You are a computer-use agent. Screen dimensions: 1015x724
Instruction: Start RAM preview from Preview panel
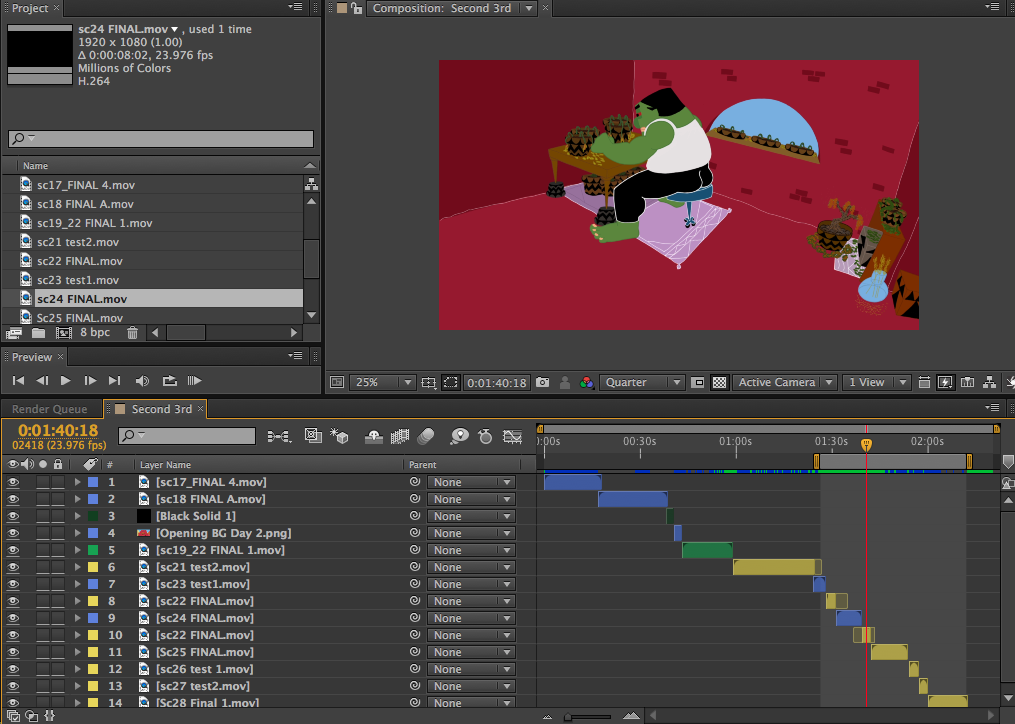coord(194,381)
